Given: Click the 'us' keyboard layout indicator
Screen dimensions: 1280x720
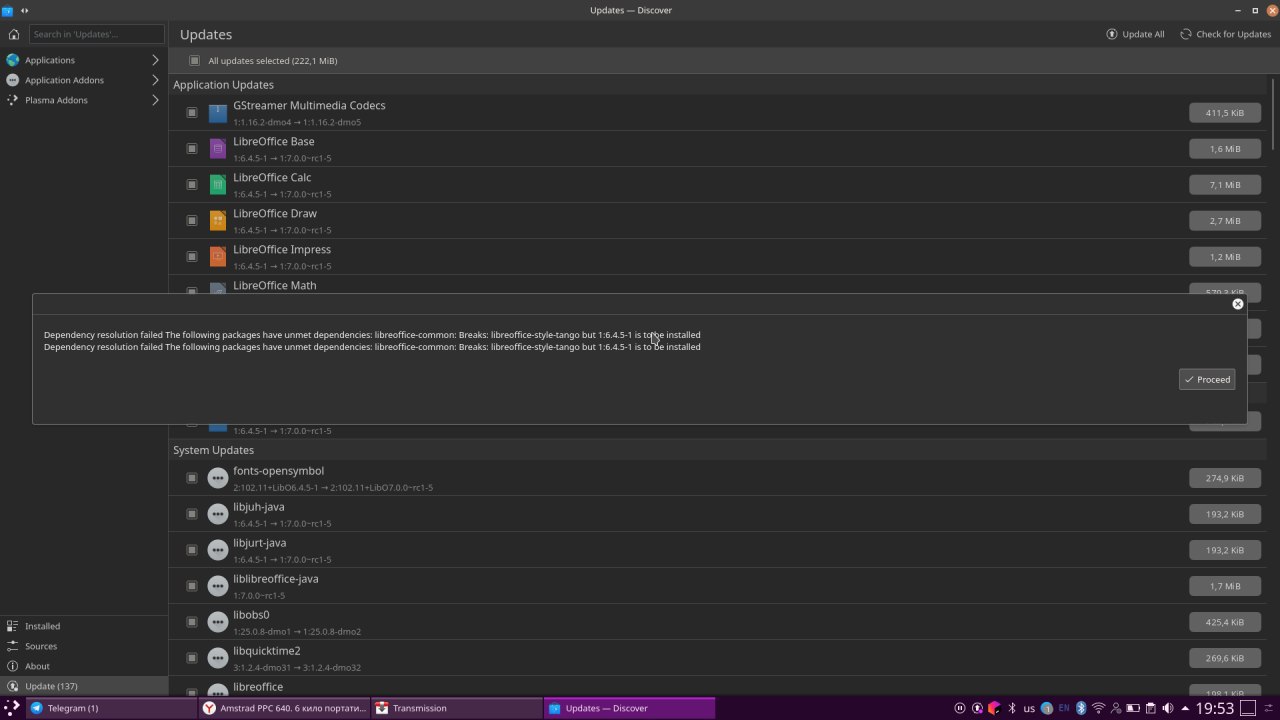Looking at the screenshot, I should tap(1029, 708).
